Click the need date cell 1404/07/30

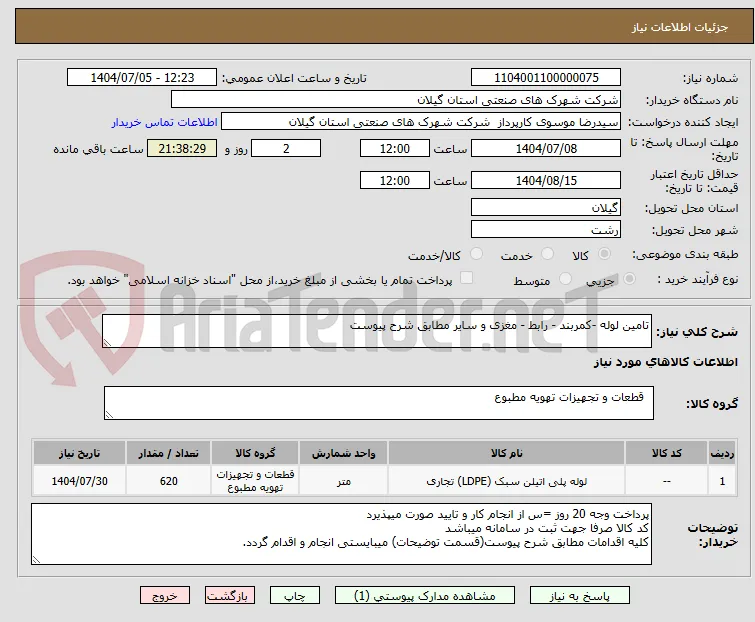tap(79, 480)
